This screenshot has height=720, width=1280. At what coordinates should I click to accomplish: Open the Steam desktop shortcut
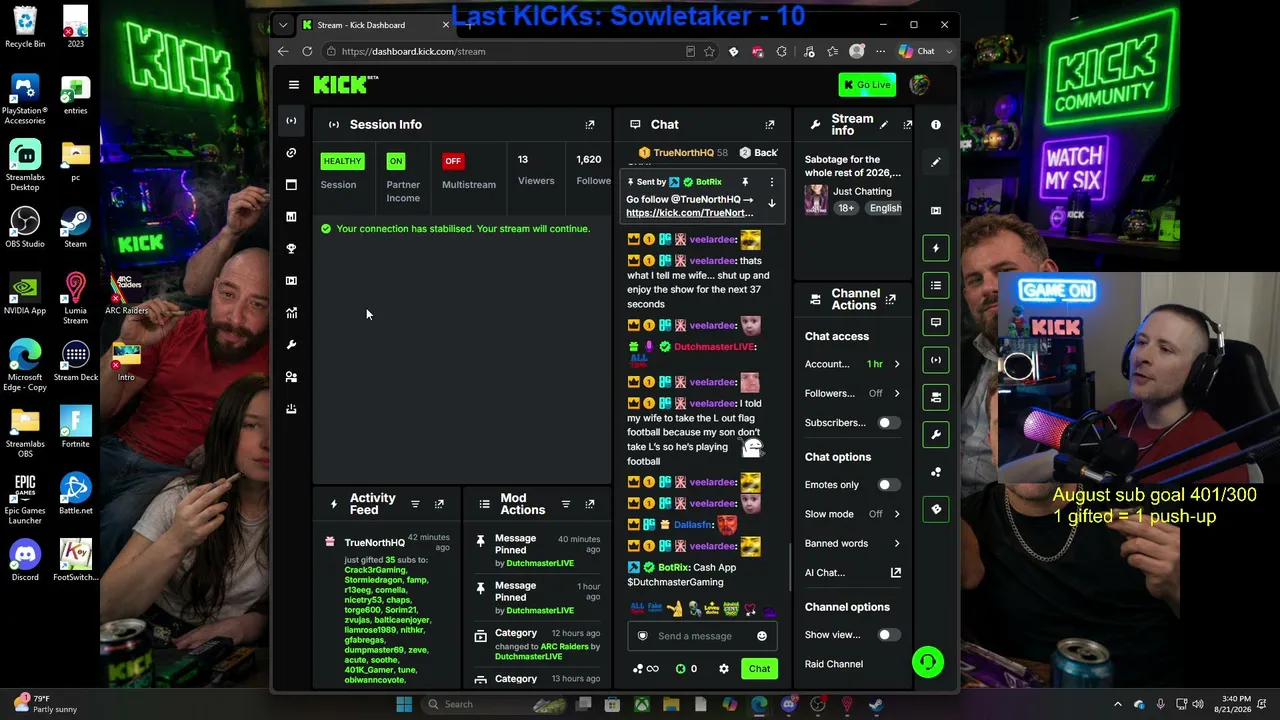pyautogui.click(x=75, y=227)
